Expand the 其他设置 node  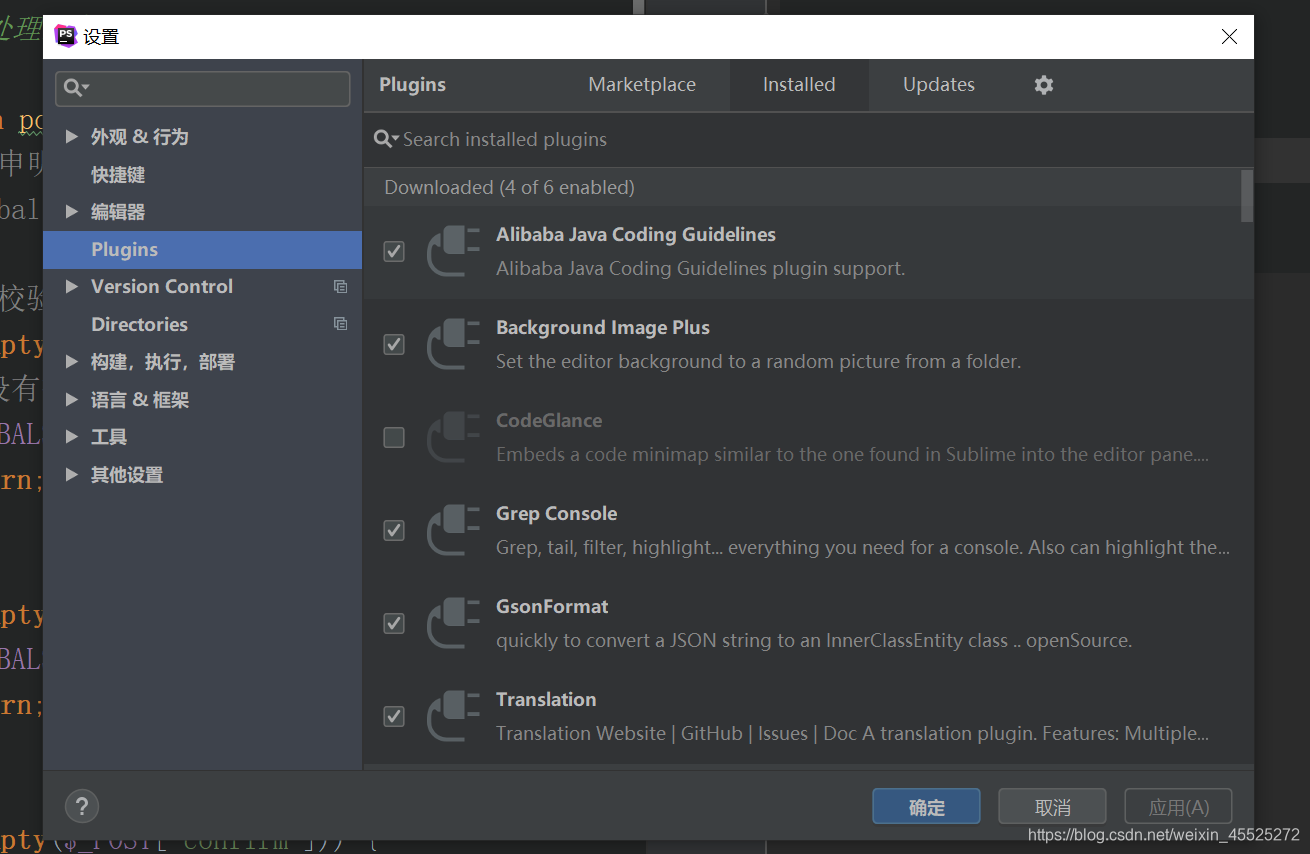(x=71, y=474)
